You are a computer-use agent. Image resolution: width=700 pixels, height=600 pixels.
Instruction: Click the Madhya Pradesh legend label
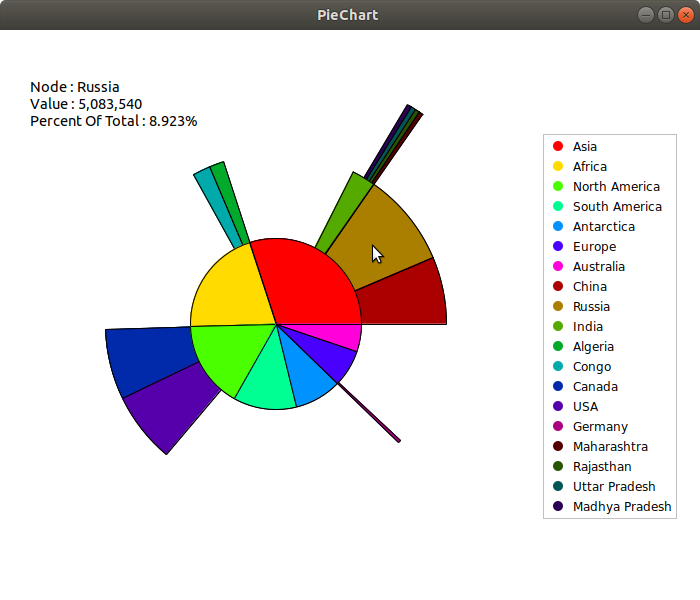click(x=622, y=507)
